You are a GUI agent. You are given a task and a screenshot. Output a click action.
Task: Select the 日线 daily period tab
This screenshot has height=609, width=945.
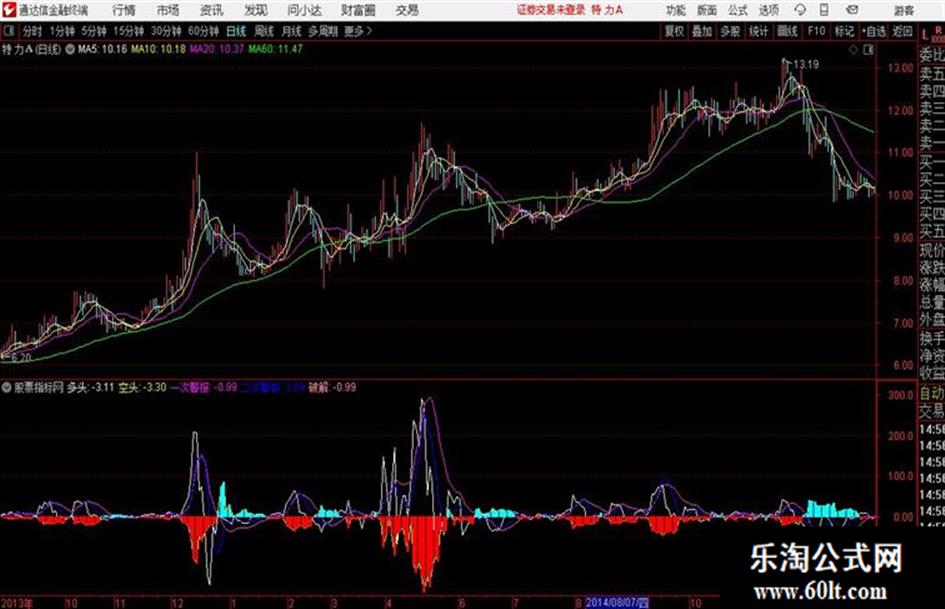236,31
